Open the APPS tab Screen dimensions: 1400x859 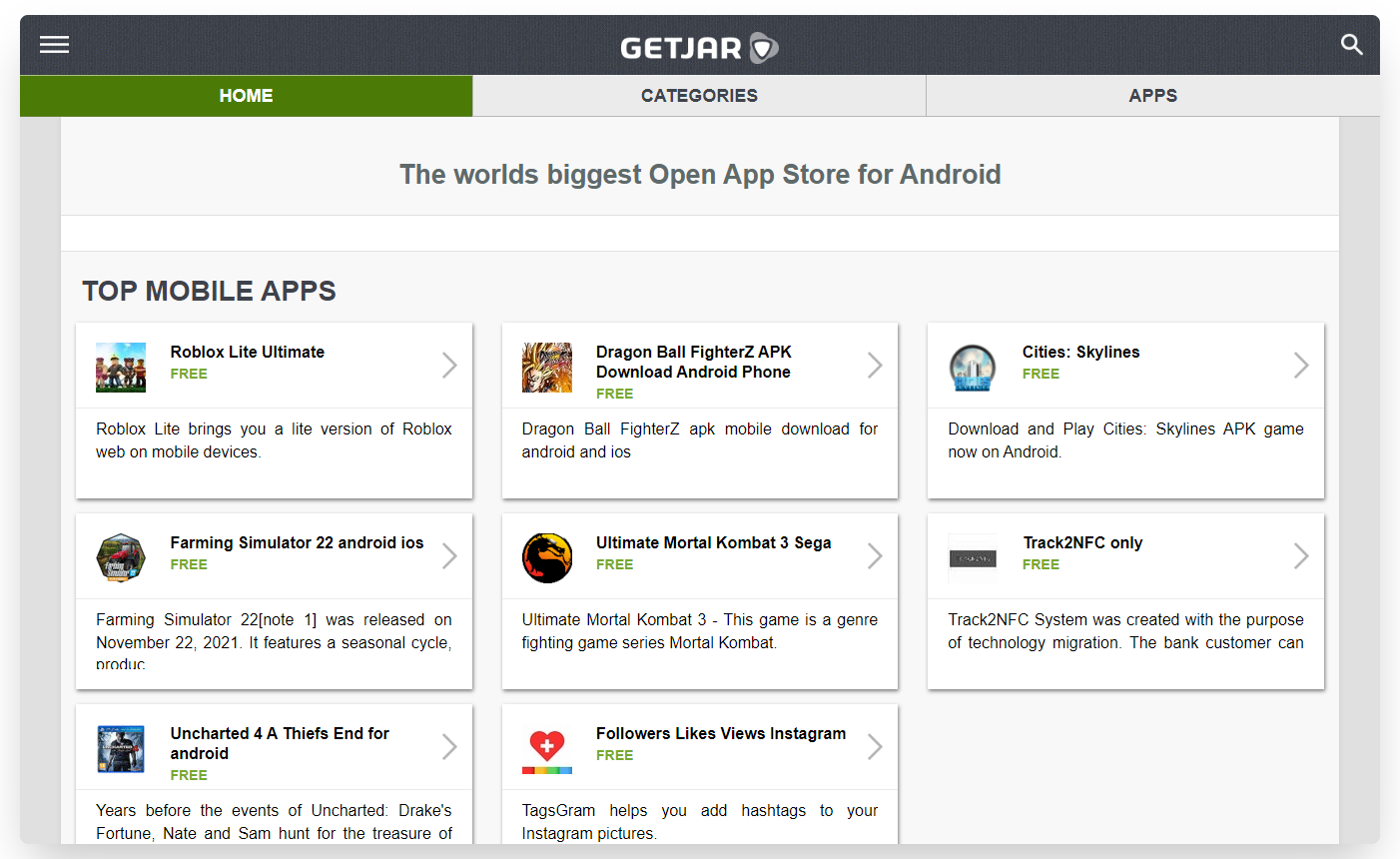tap(1152, 95)
